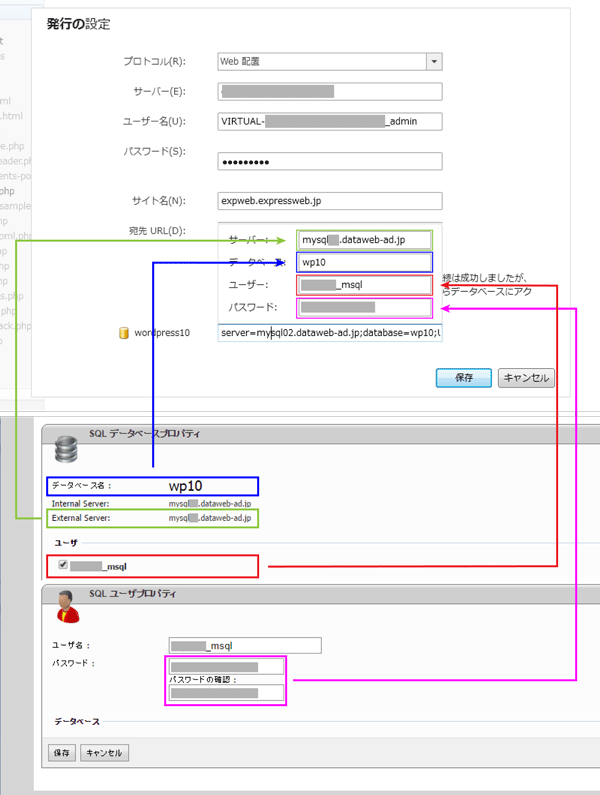Viewport: 600px width, 795px height.
Task: Click the wordpress10 database icon
Action: (125, 332)
